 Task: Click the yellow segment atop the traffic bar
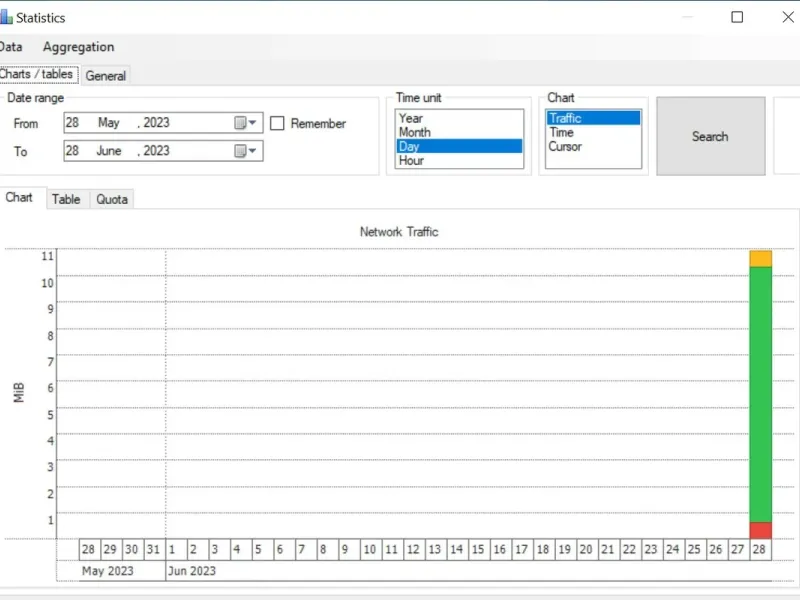pos(760,259)
